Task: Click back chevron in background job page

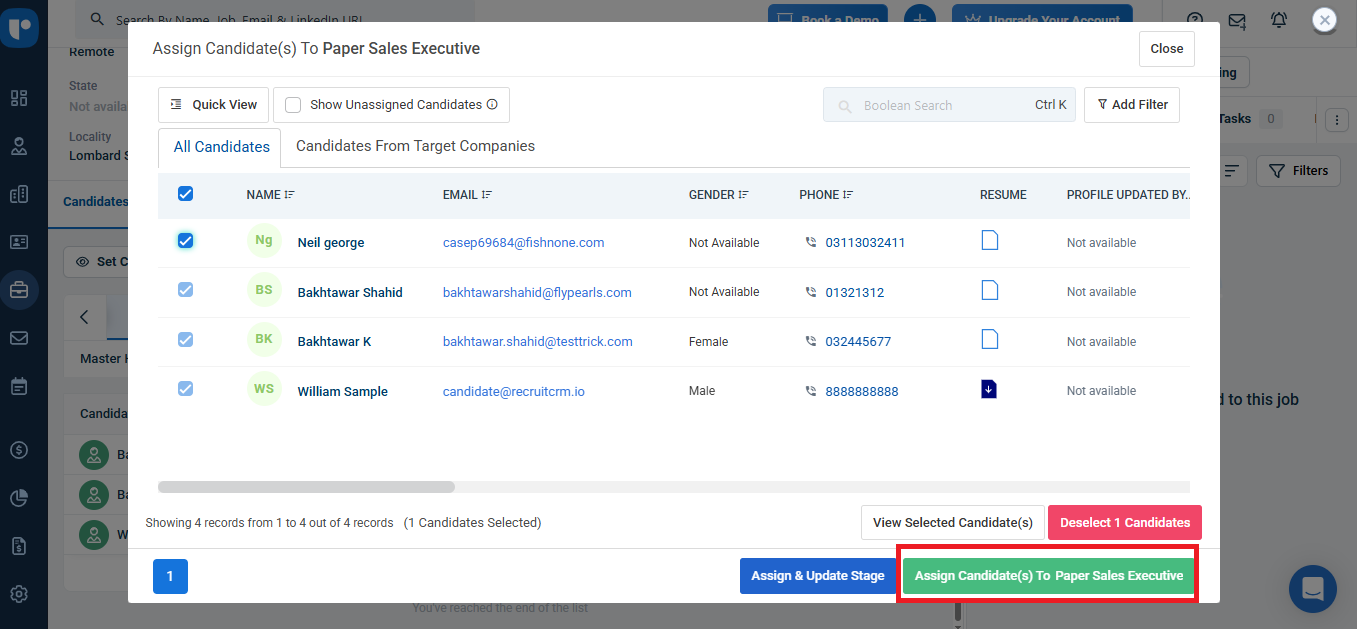Action: [x=84, y=317]
